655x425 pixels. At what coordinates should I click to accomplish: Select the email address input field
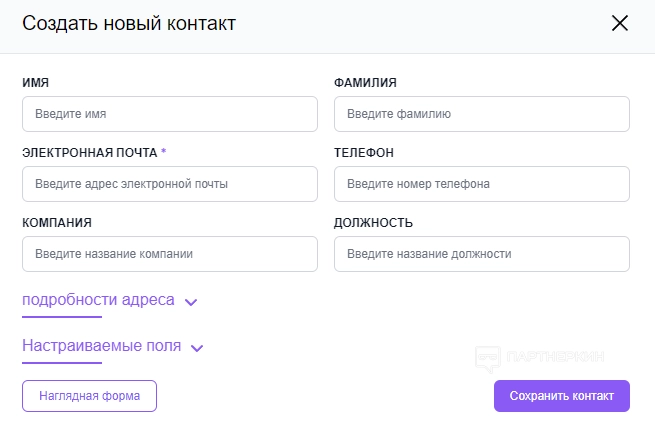point(170,184)
